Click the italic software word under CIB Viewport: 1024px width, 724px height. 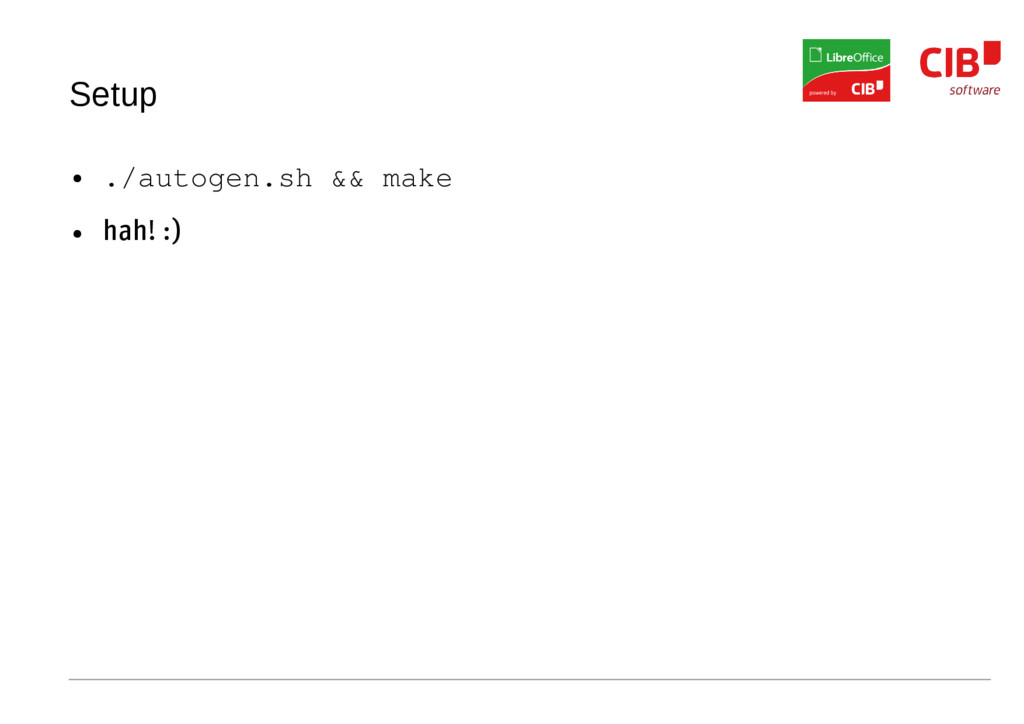click(x=974, y=90)
